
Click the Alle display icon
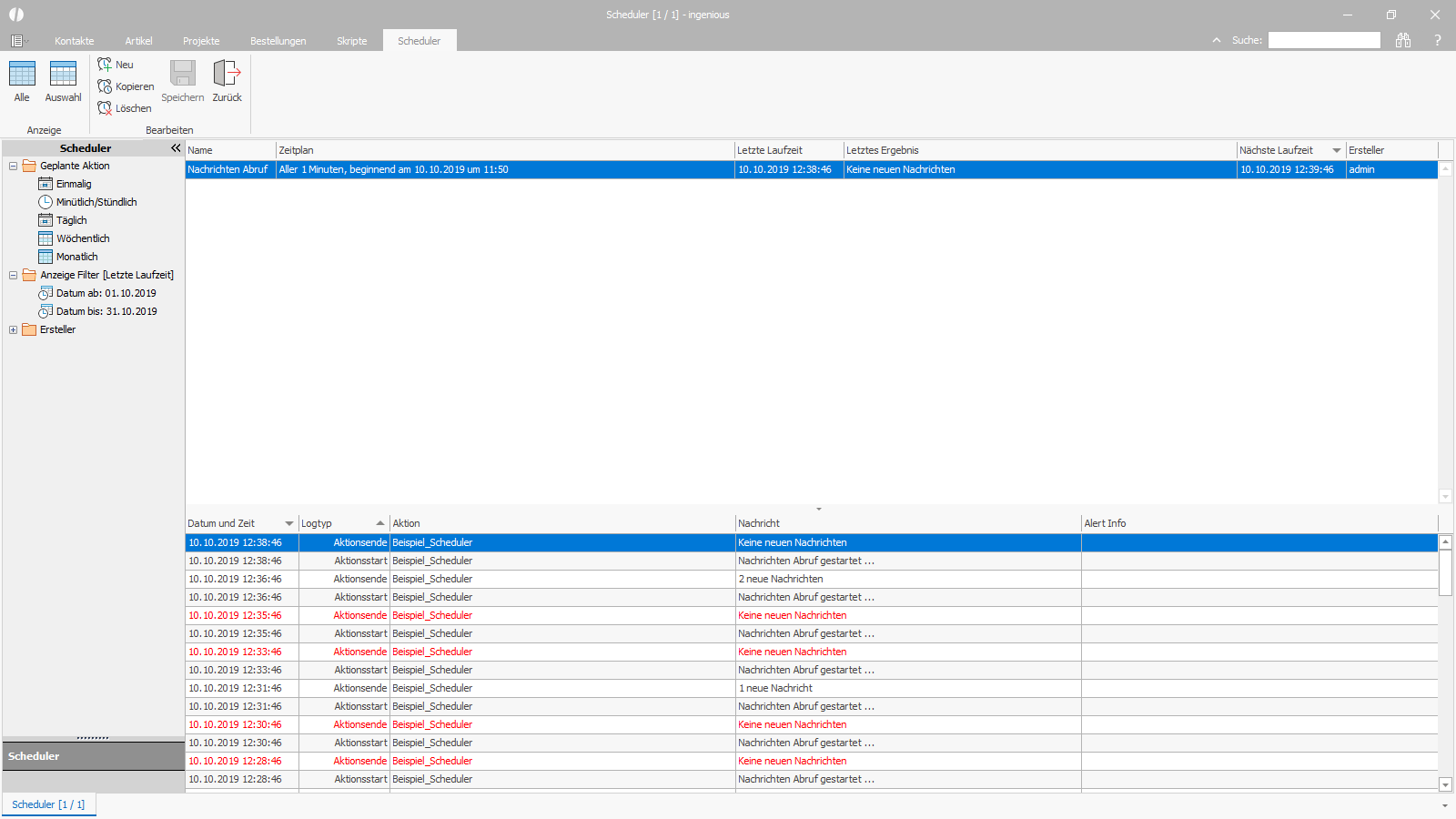click(x=22, y=74)
